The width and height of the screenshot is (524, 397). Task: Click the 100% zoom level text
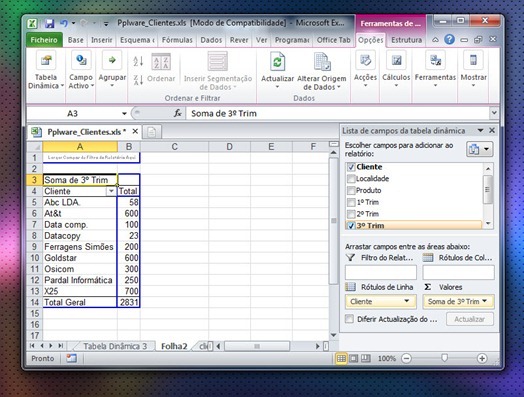click(x=387, y=359)
